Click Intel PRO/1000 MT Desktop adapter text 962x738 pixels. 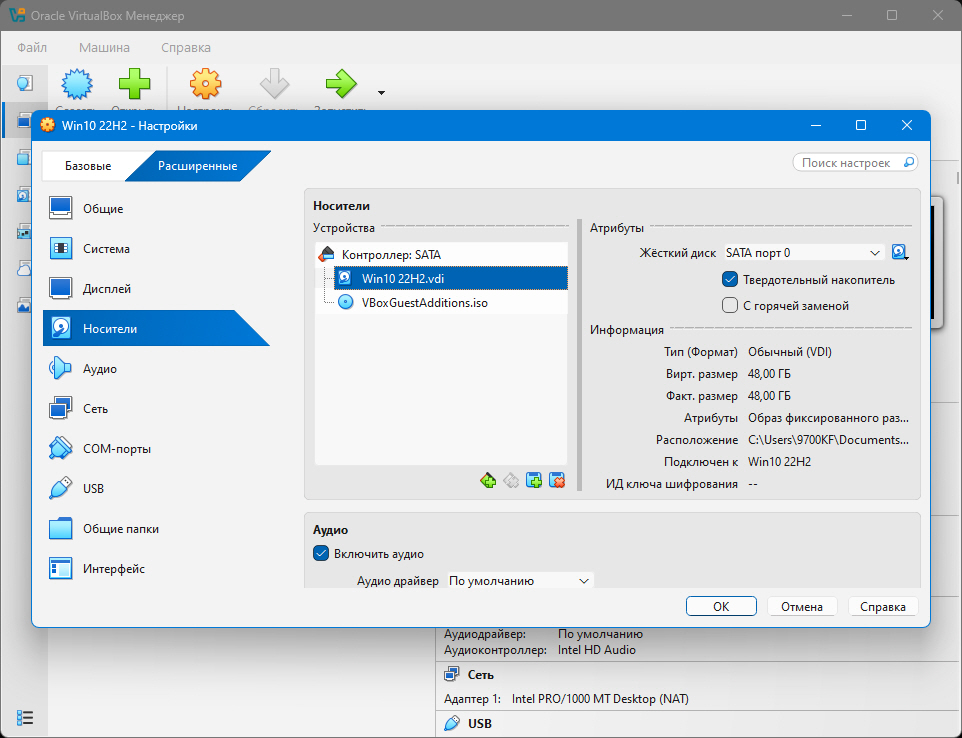pos(600,699)
